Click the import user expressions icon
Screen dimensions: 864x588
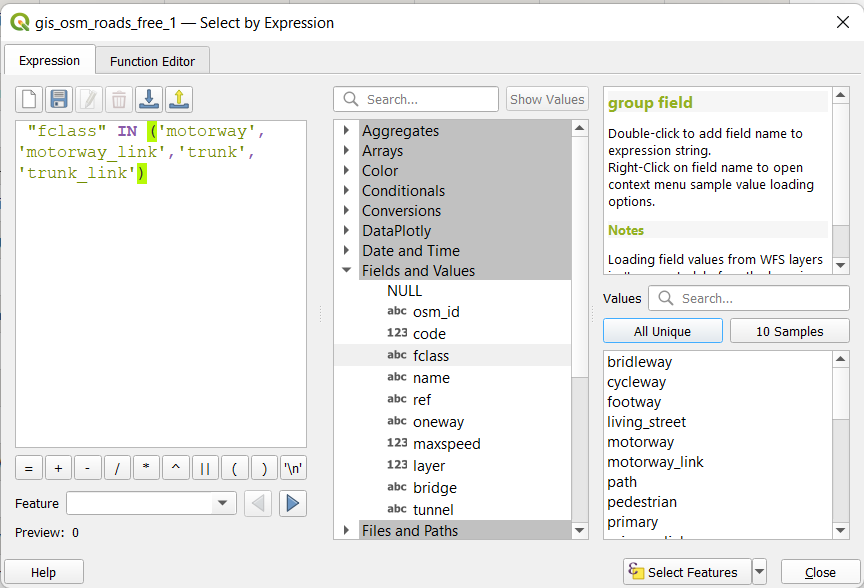149,99
